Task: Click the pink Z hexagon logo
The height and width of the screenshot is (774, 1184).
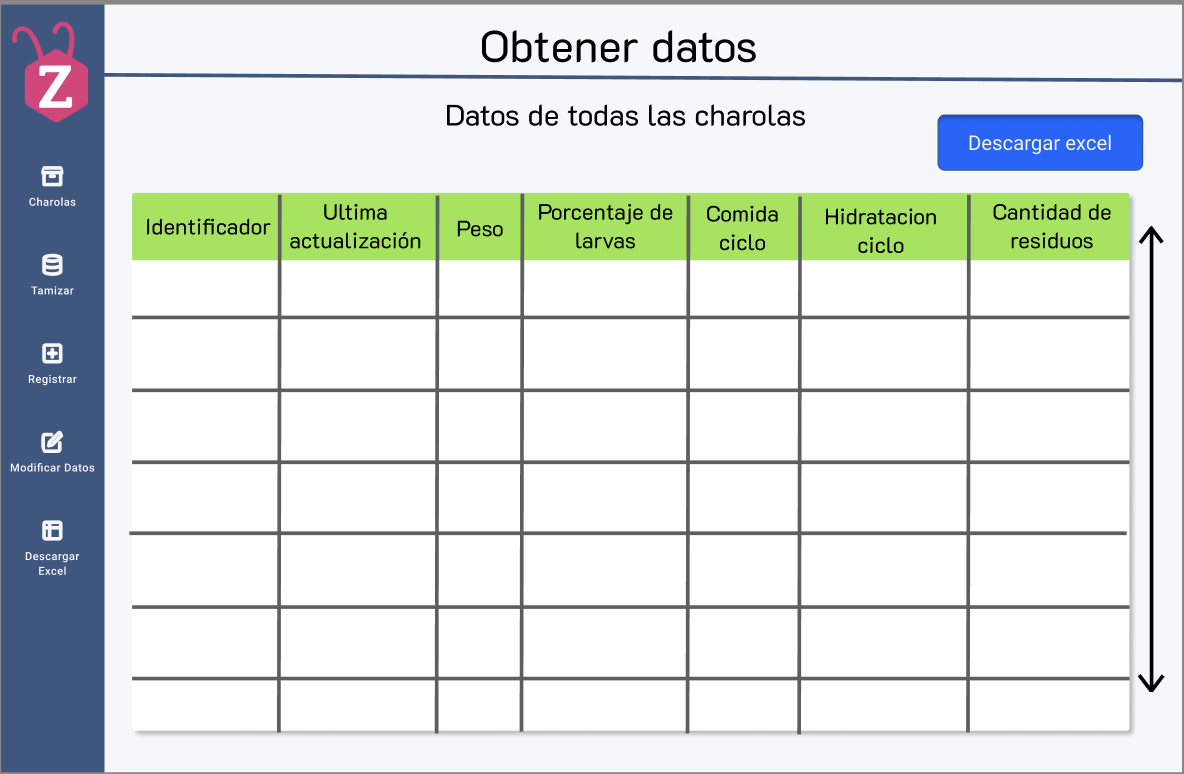Action: coord(56,86)
